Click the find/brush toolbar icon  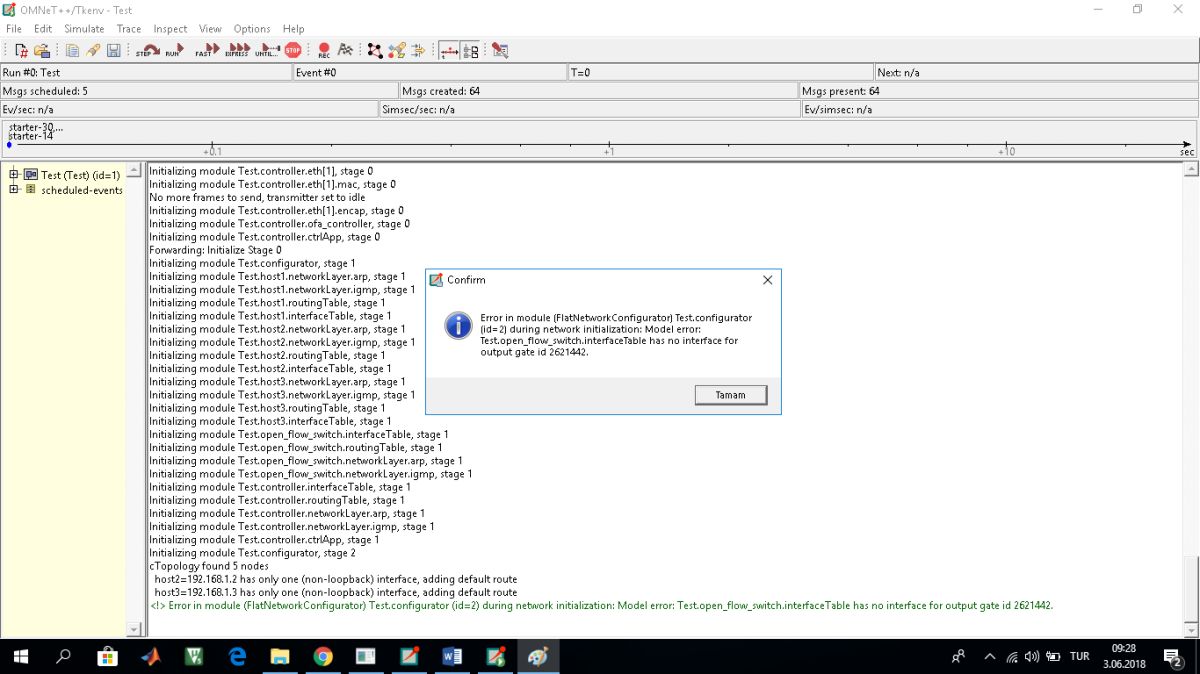93,50
